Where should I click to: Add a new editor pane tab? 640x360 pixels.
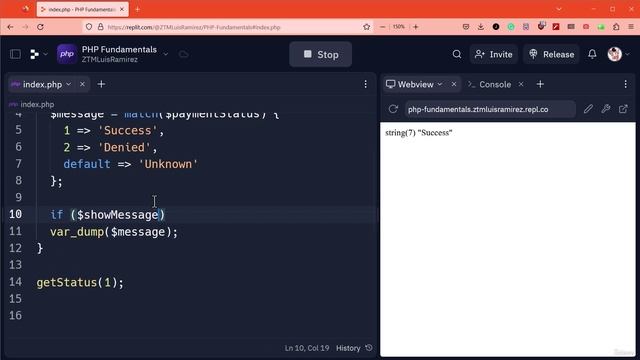coord(101,84)
